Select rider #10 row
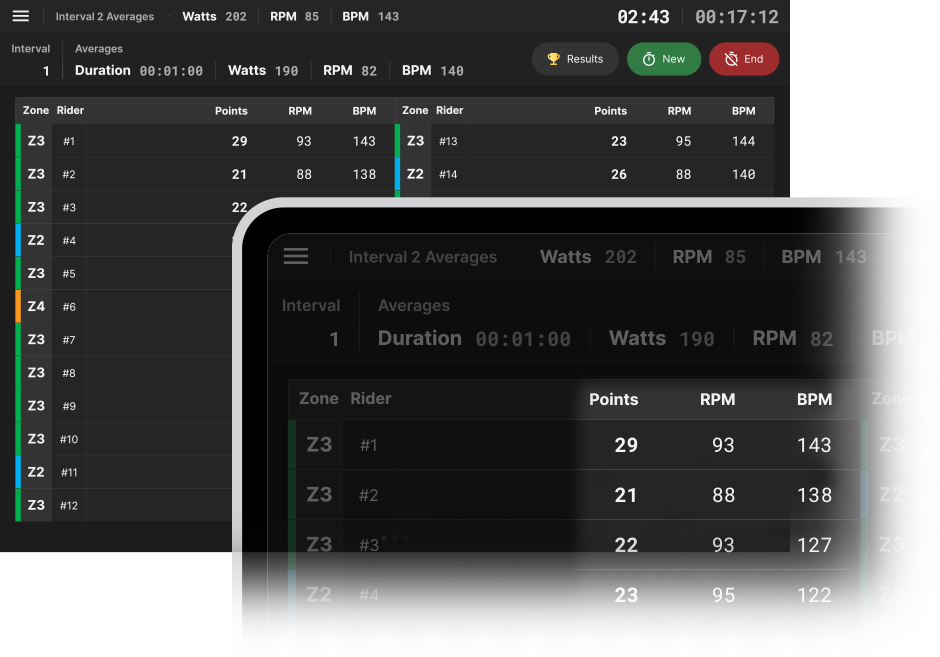This screenshot has height=657, width=940. coord(124,439)
